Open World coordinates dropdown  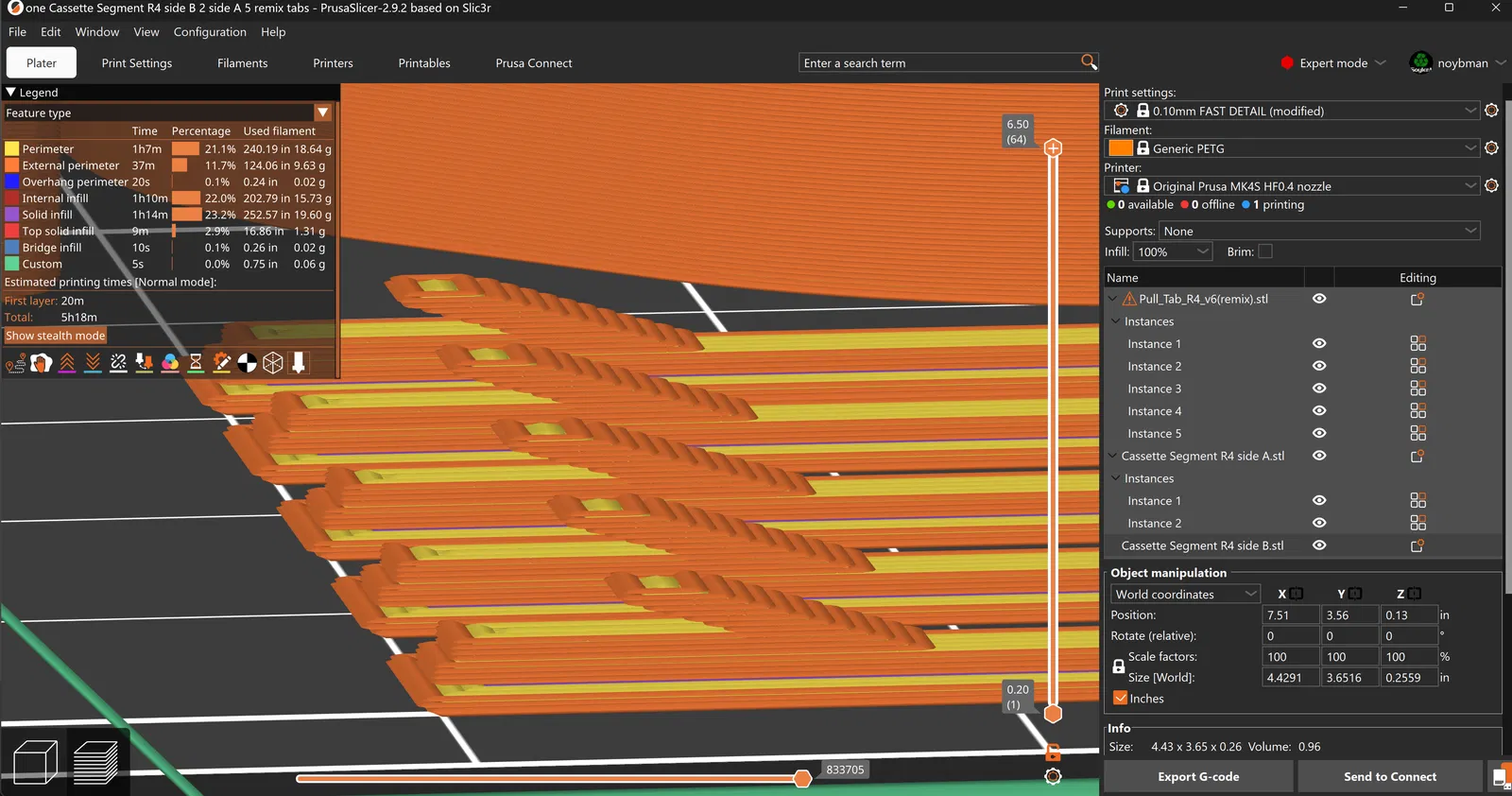pos(1186,594)
